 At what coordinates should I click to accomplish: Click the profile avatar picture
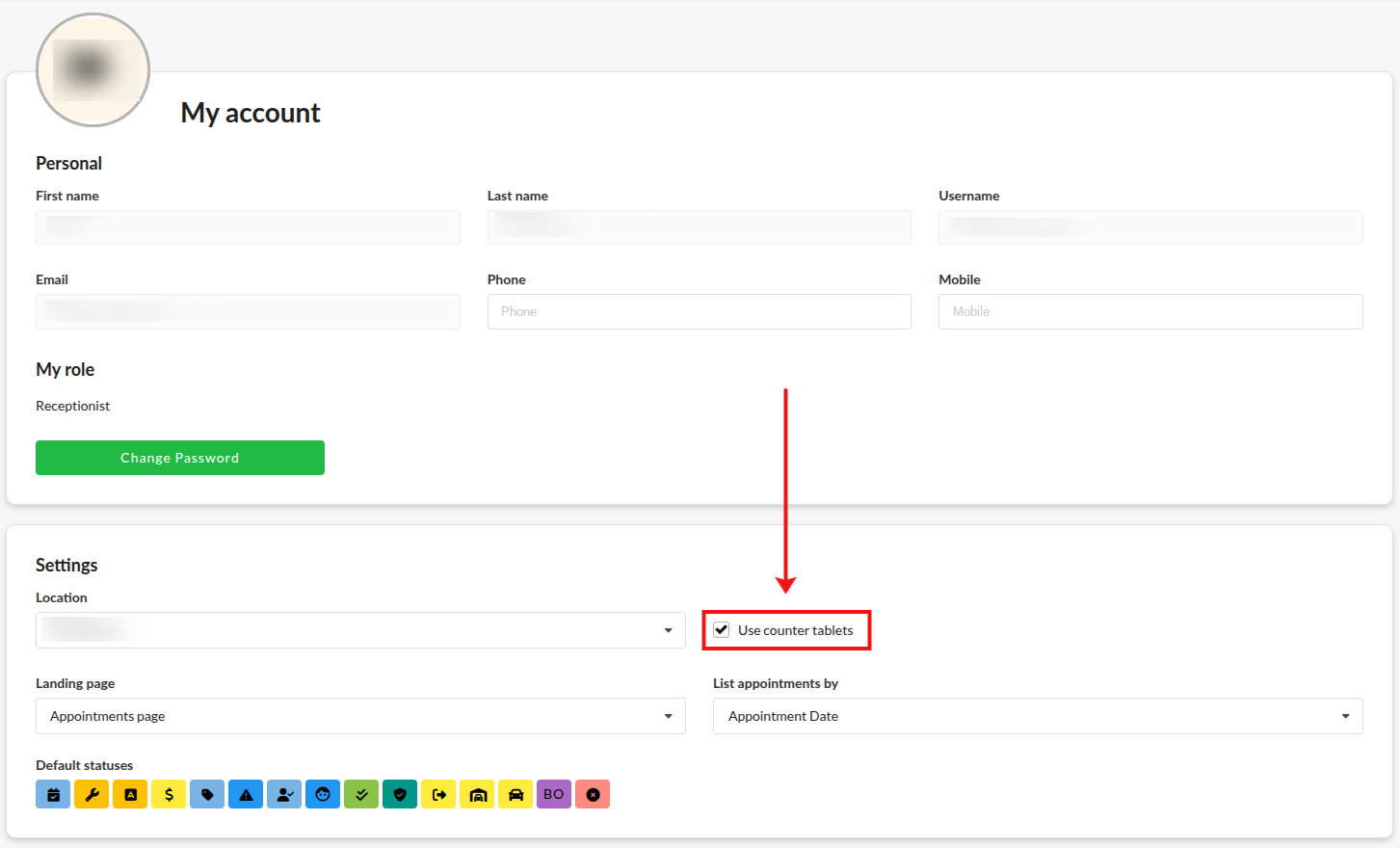click(92, 69)
